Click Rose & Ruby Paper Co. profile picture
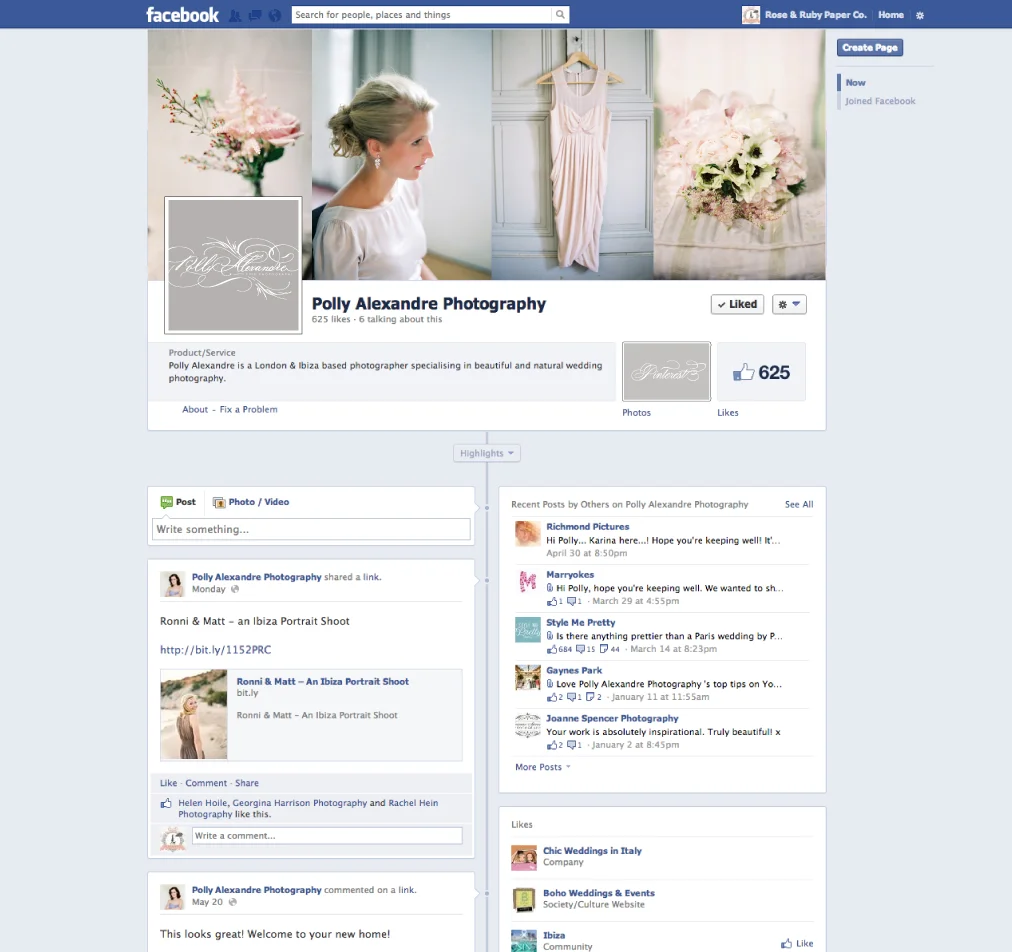This screenshot has height=952, width=1012. [751, 15]
